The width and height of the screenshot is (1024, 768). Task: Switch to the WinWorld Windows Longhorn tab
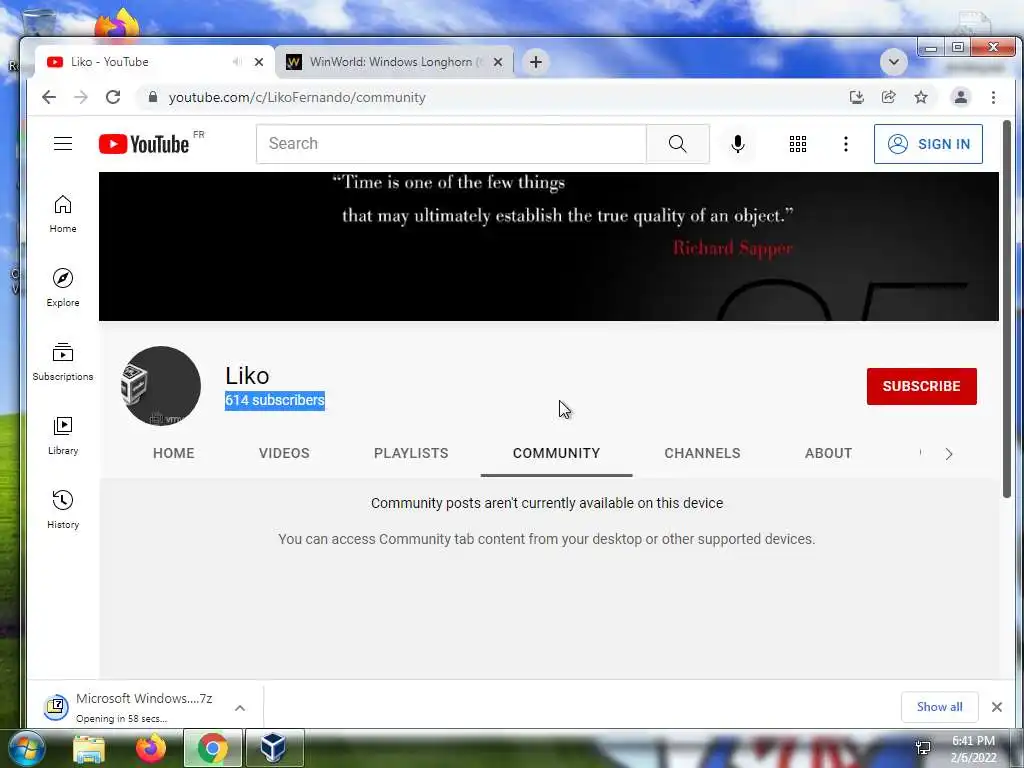pos(394,62)
